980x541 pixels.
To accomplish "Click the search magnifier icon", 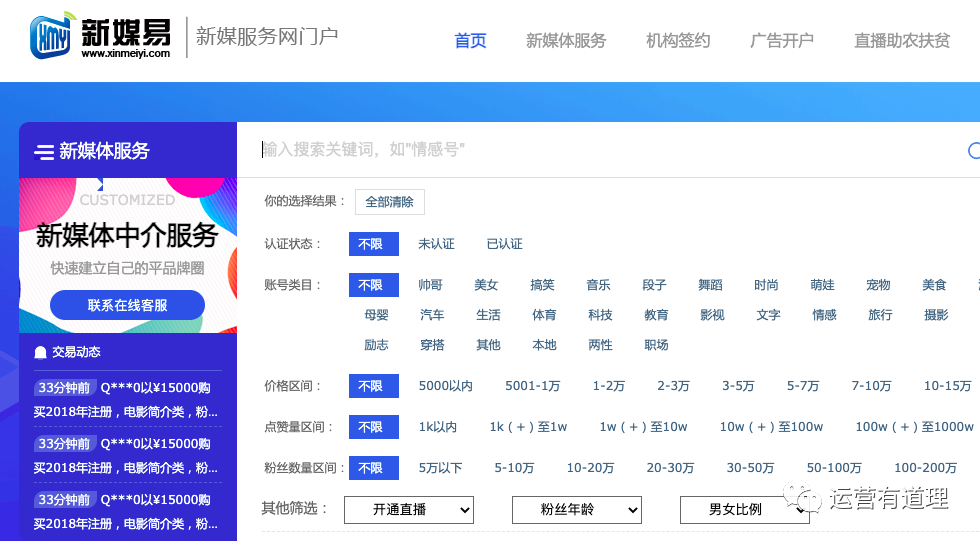I will tap(974, 150).
